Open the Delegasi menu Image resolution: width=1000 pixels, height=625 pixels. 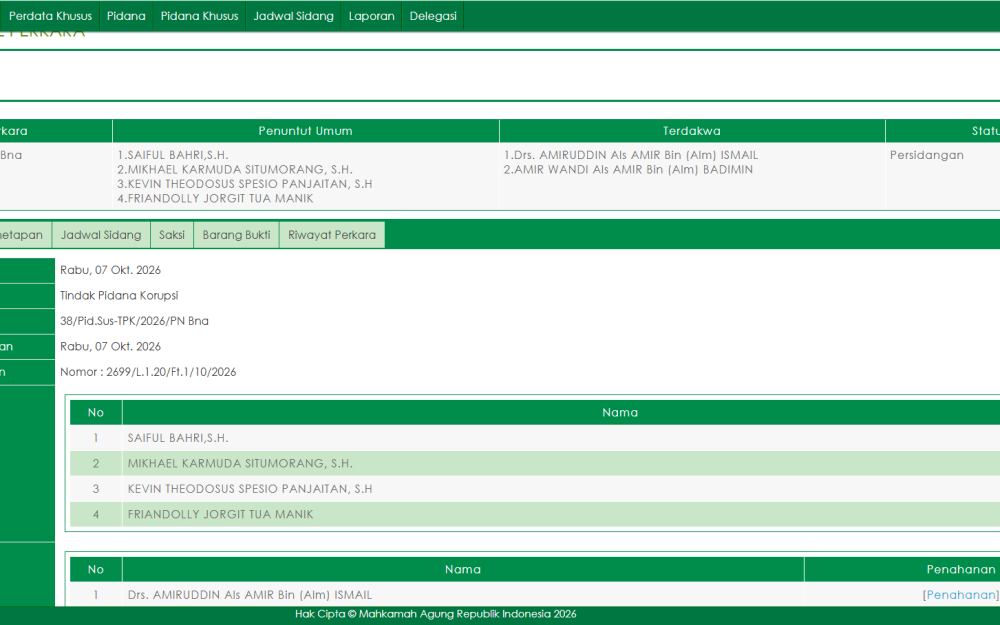point(433,16)
